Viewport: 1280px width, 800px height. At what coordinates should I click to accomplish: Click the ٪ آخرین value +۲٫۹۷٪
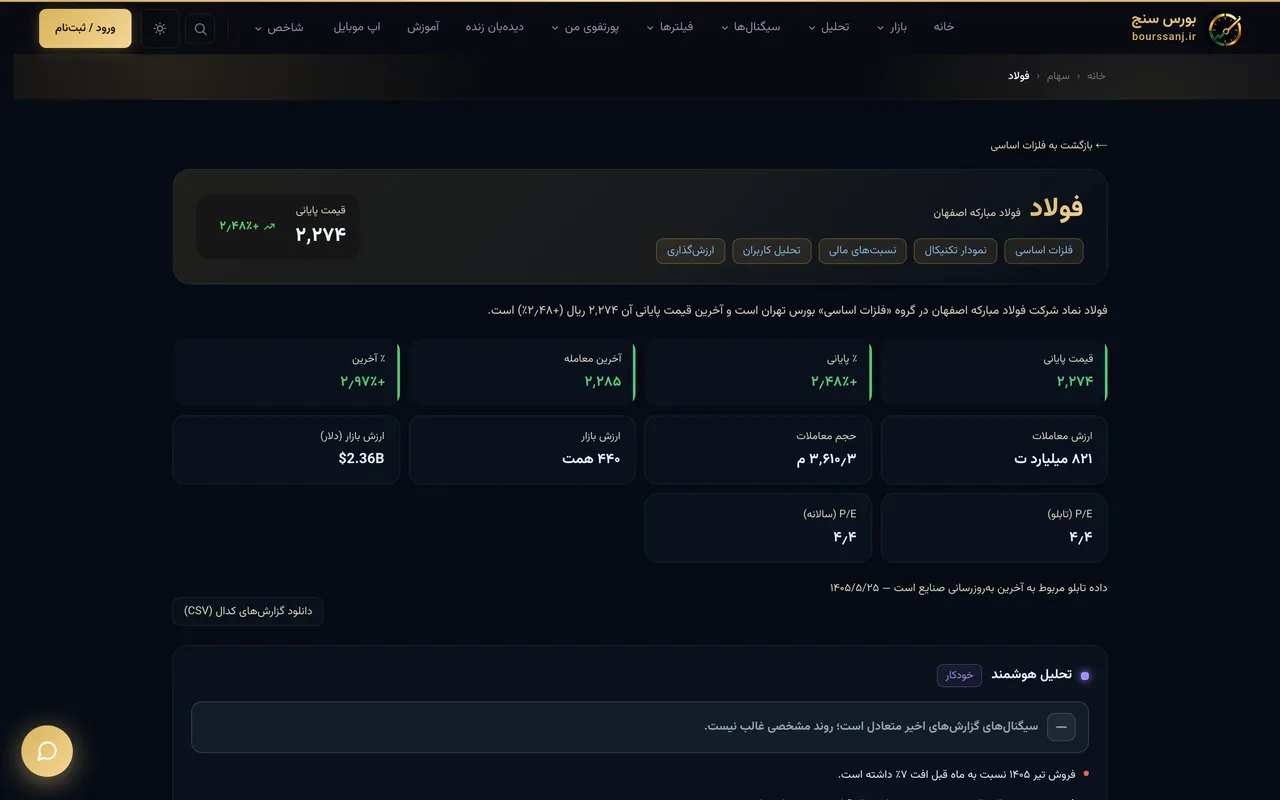point(362,381)
